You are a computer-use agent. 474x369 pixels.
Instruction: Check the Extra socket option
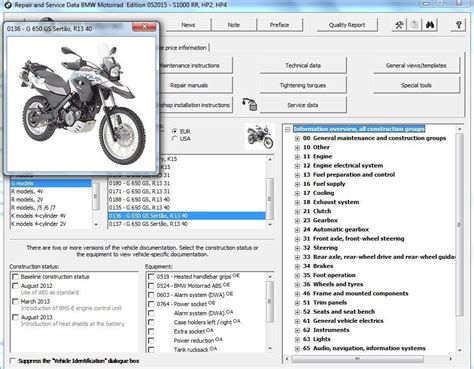point(151,331)
